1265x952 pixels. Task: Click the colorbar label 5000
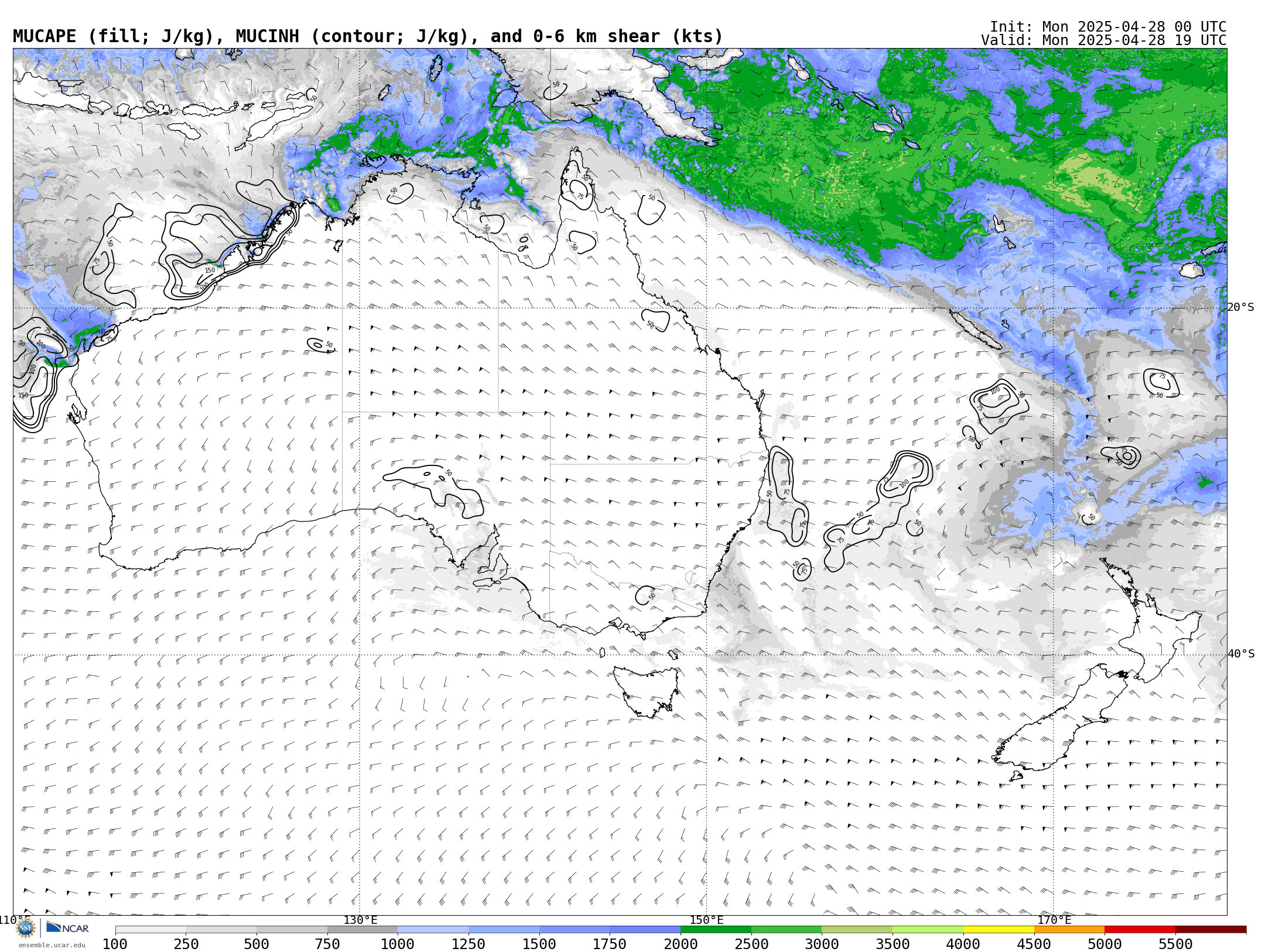(x=1105, y=944)
